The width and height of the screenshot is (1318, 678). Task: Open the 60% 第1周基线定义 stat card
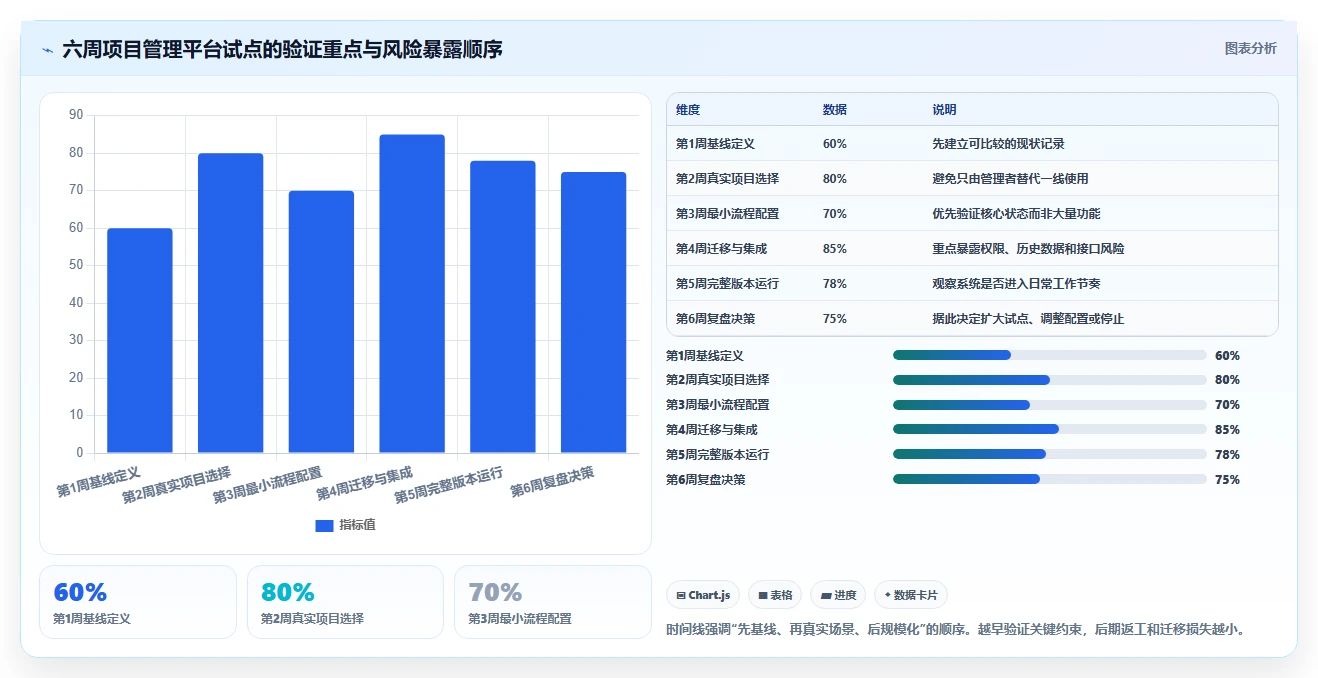pyautogui.click(x=138, y=602)
